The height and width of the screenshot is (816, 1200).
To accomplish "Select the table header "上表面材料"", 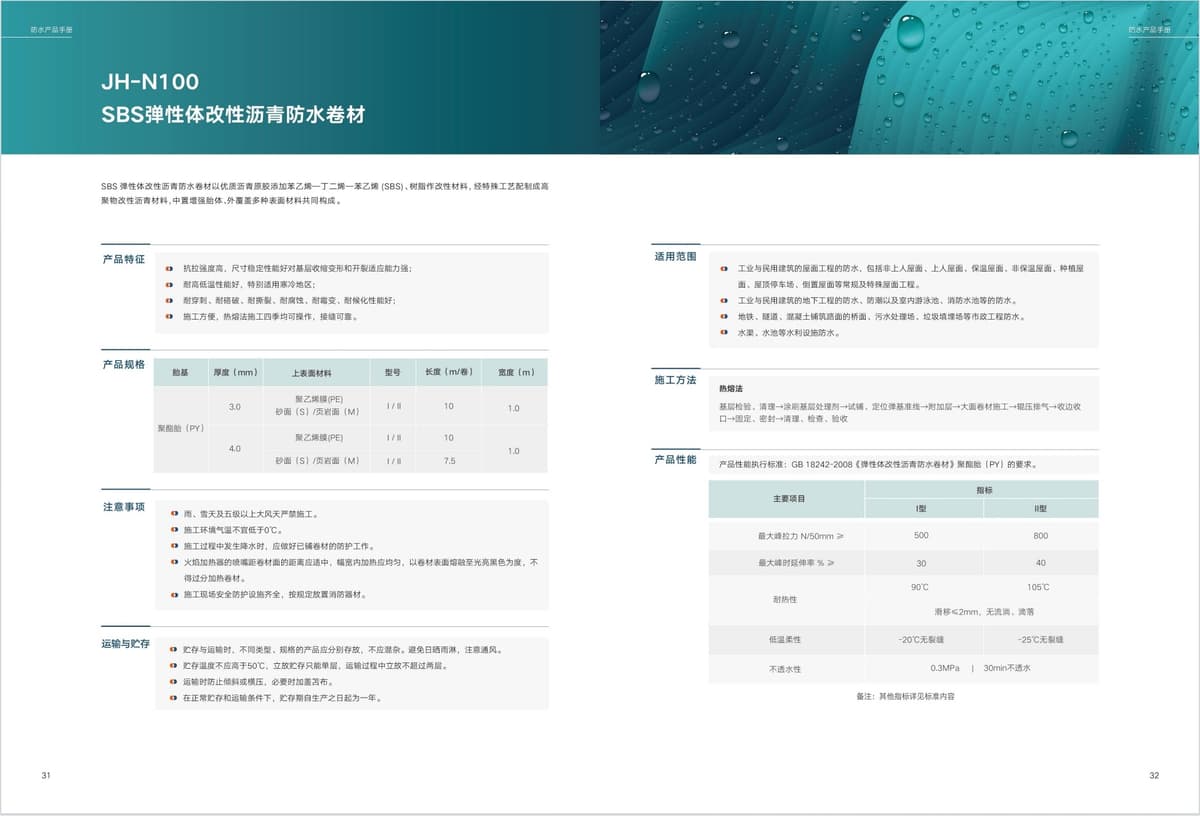I will pos(312,373).
